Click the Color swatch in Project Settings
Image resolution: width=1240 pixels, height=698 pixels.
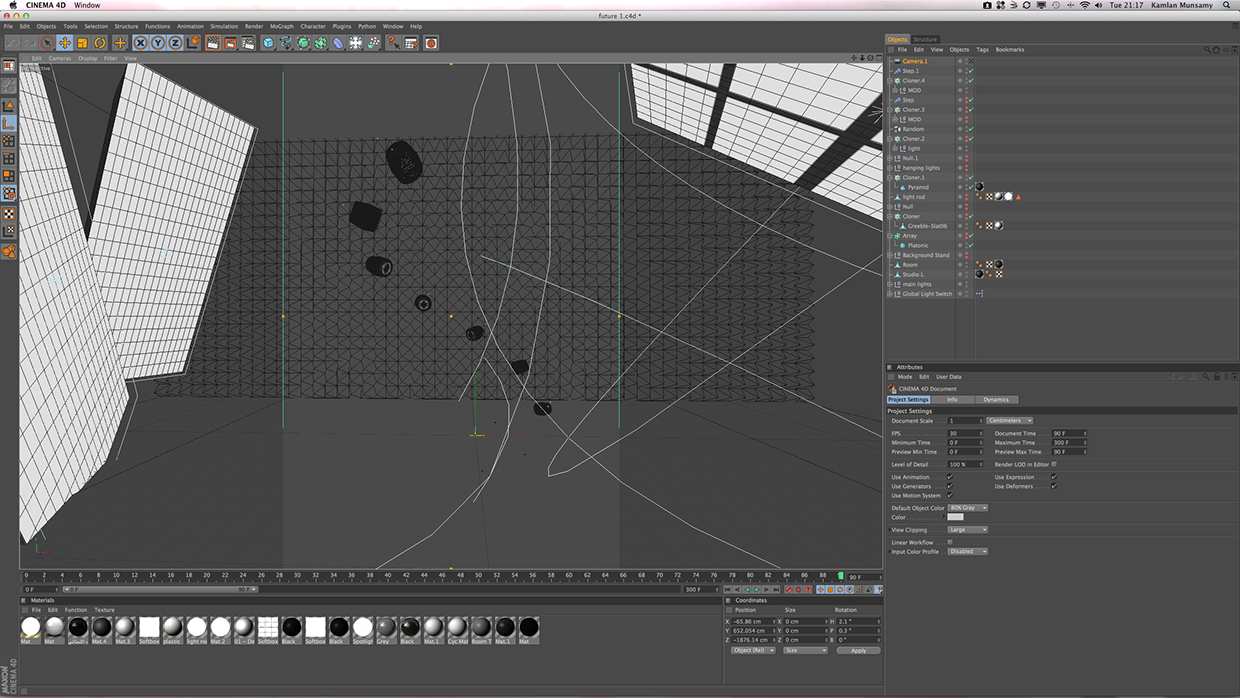click(x=955, y=517)
